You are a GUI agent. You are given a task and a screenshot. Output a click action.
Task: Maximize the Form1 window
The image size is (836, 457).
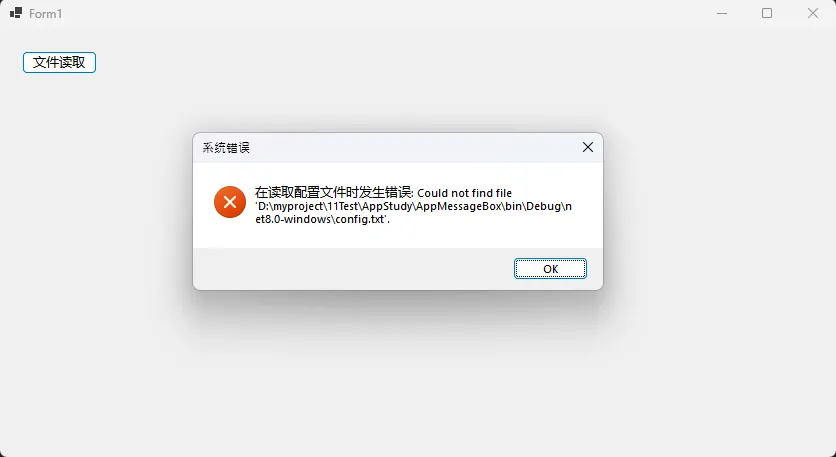pyautogui.click(x=767, y=13)
